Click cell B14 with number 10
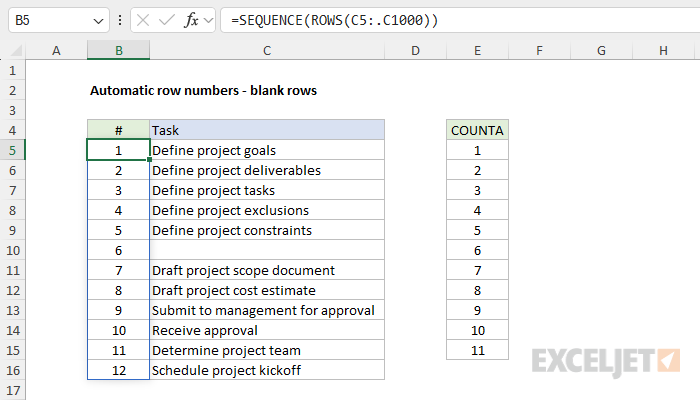Screen dimensions: 700x400 (x=118, y=330)
